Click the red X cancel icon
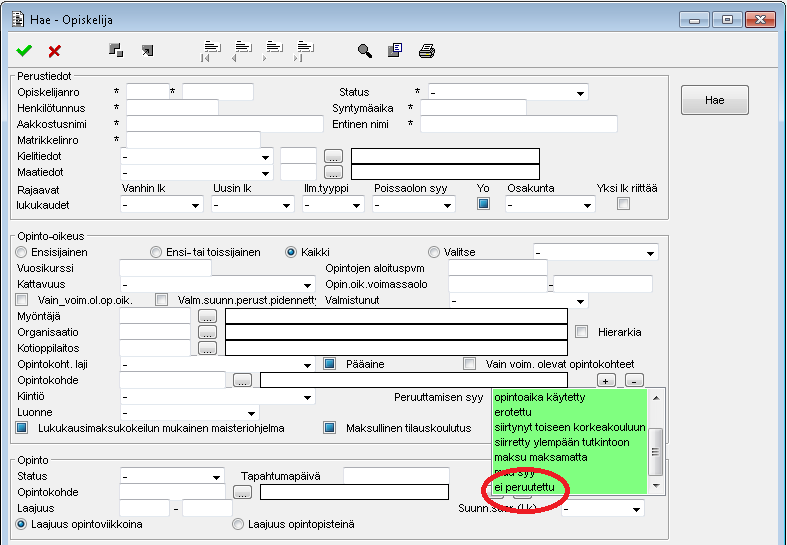Screen dimensions: 787x545 54,51
